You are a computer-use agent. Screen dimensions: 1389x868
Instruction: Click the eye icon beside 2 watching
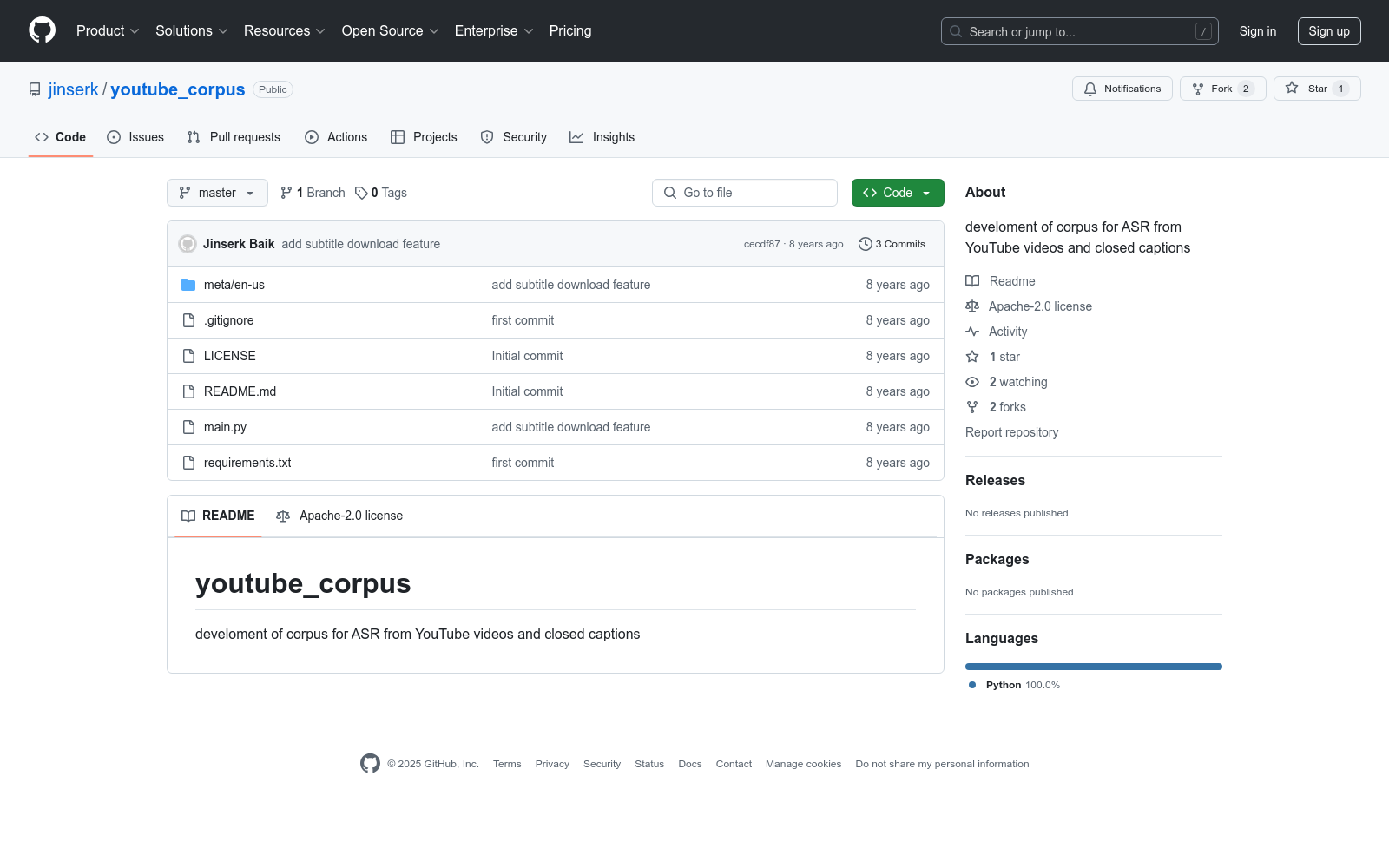(x=972, y=382)
